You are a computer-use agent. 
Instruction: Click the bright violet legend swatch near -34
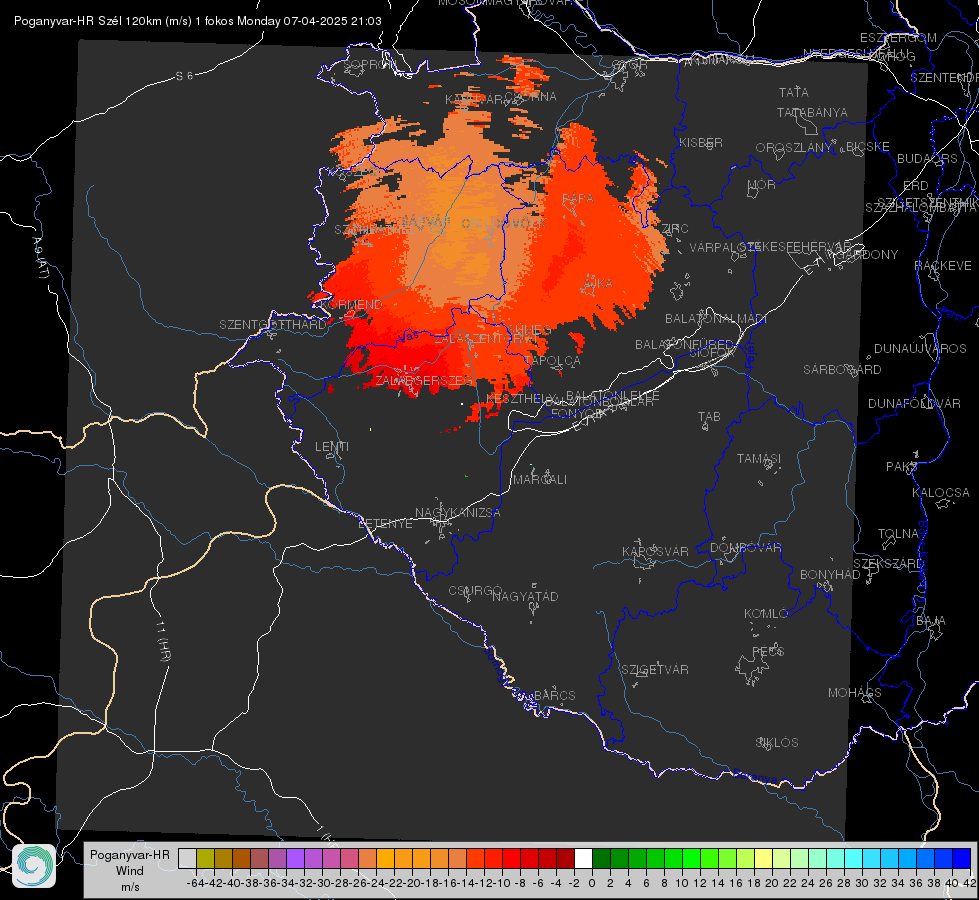tap(295, 858)
